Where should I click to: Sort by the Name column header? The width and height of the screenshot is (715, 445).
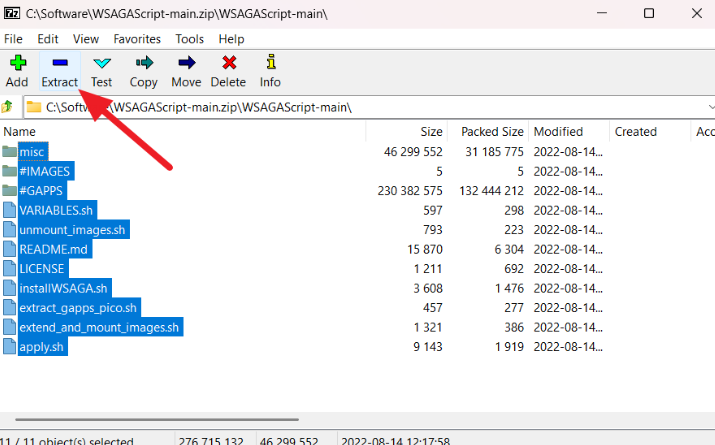(x=183, y=131)
